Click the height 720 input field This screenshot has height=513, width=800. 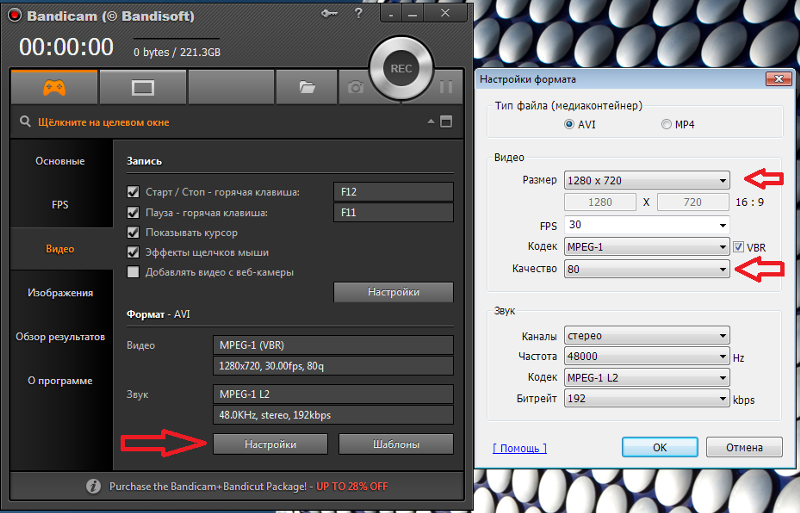(693, 202)
